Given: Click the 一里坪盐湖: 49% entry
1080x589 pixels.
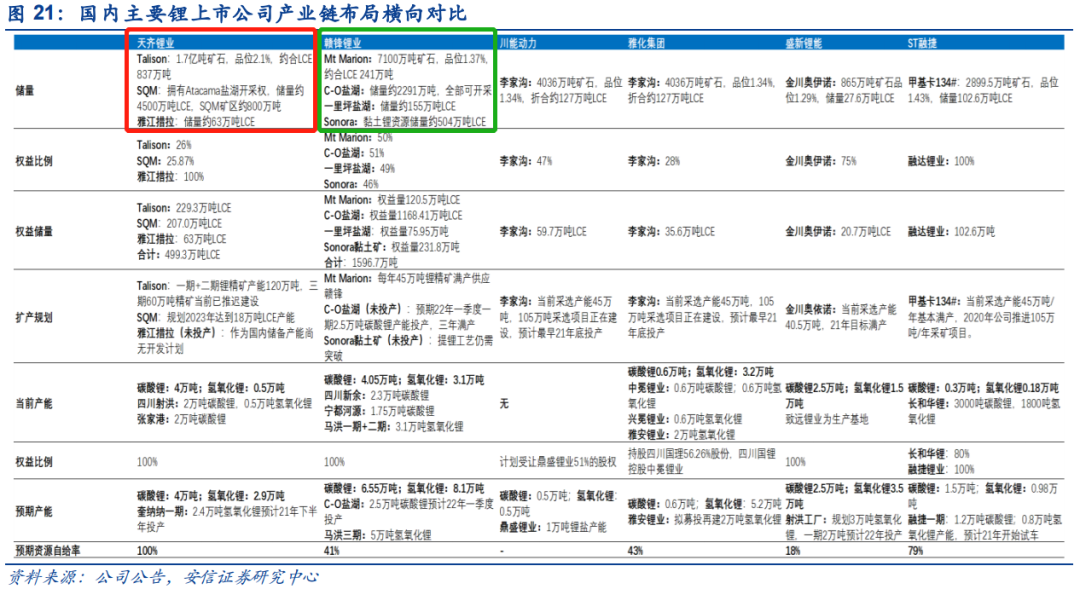Looking at the screenshot, I should click(360, 169).
